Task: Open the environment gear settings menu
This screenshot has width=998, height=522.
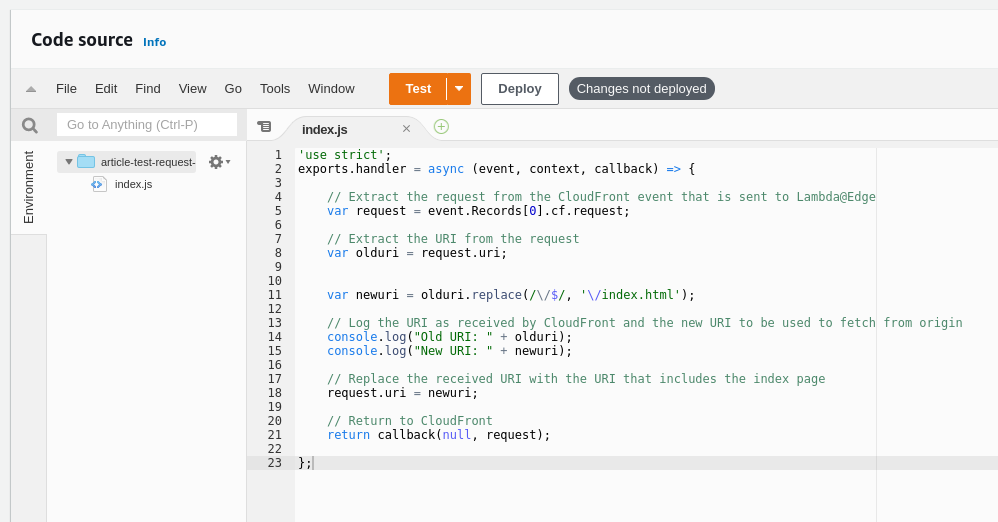Action: (220, 162)
